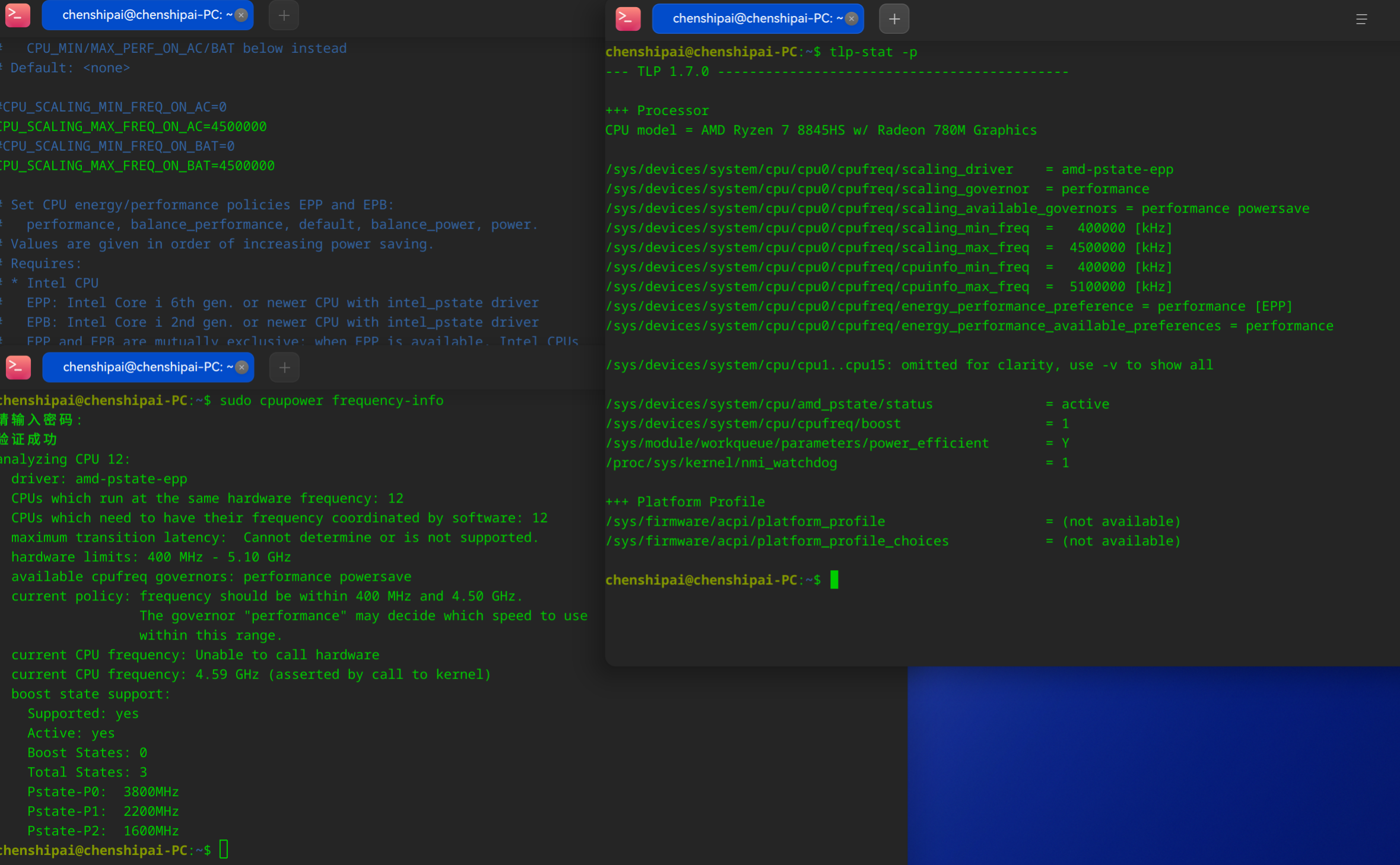The height and width of the screenshot is (865, 1400).
Task: Click terminal app icon in top-left window
Action: click(x=18, y=15)
